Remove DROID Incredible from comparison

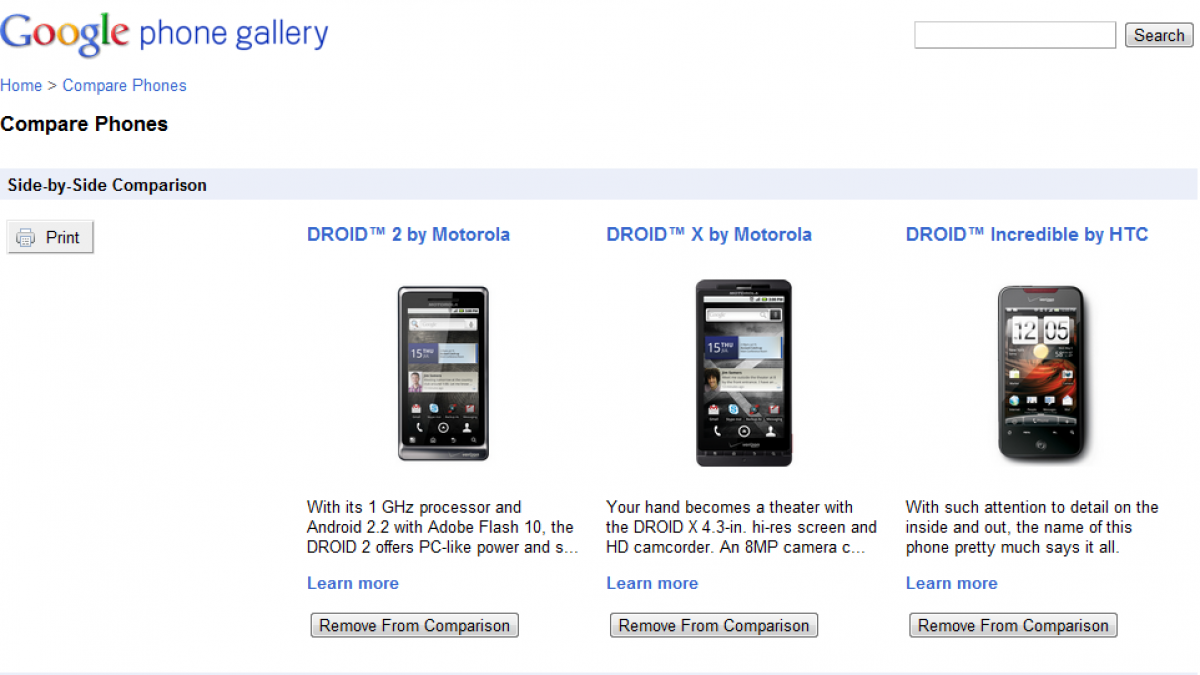pos(1013,626)
